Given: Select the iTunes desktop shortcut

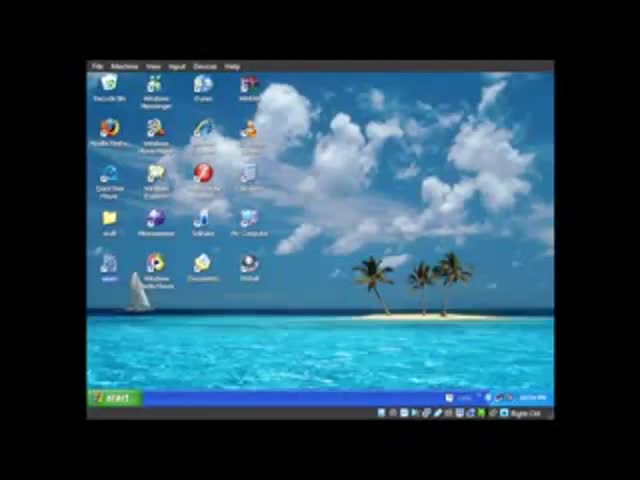Looking at the screenshot, I should 203,85.
